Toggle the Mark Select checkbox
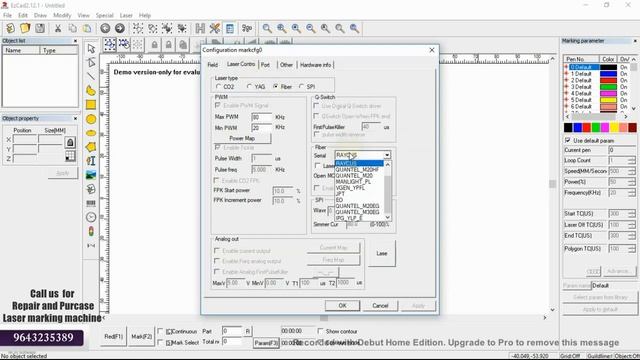Image resolution: width=640 pixels, height=360 pixels. pyautogui.click(x=160, y=342)
